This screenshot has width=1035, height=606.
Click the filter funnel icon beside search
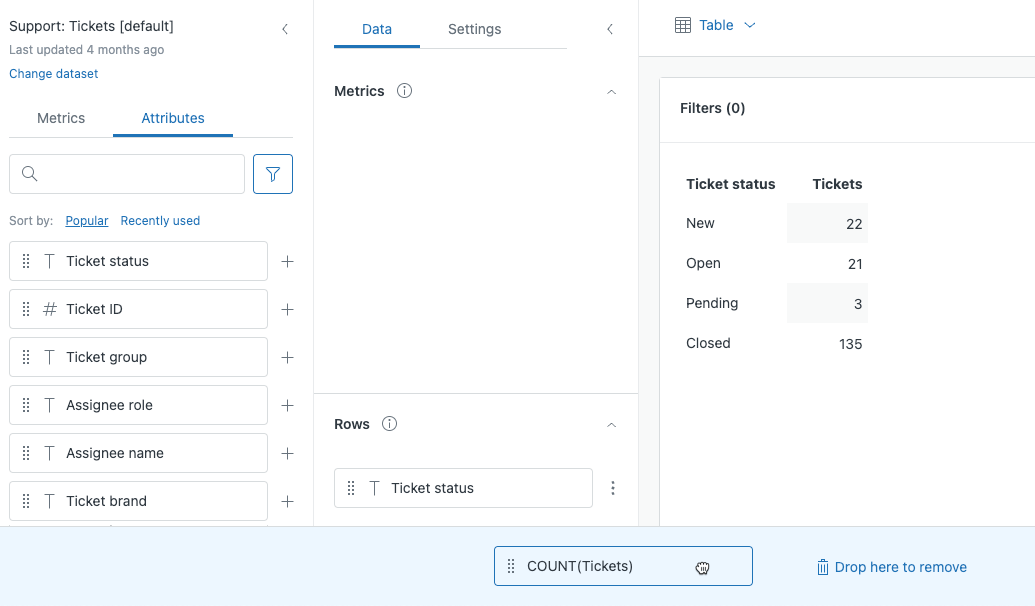point(273,174)
